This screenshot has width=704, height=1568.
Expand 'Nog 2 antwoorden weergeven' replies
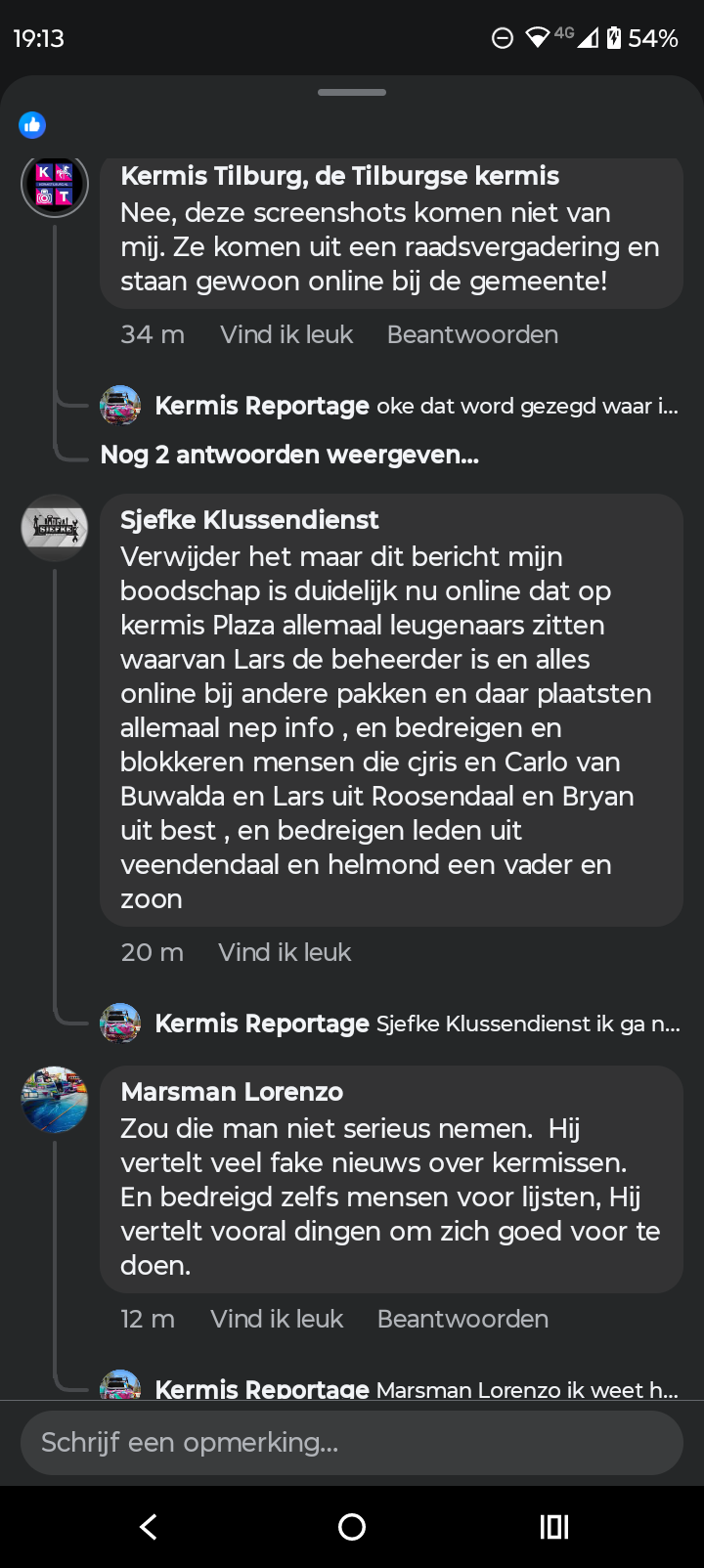(289, 455)
